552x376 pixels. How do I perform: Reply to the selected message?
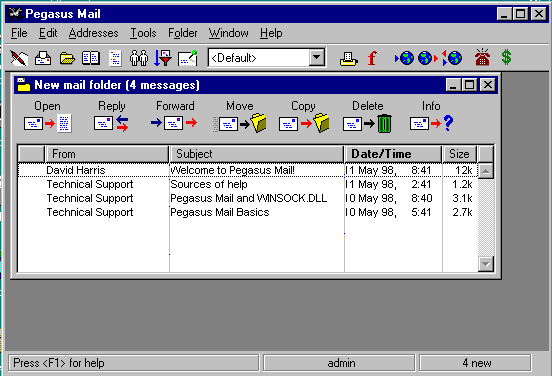(112, 116)
